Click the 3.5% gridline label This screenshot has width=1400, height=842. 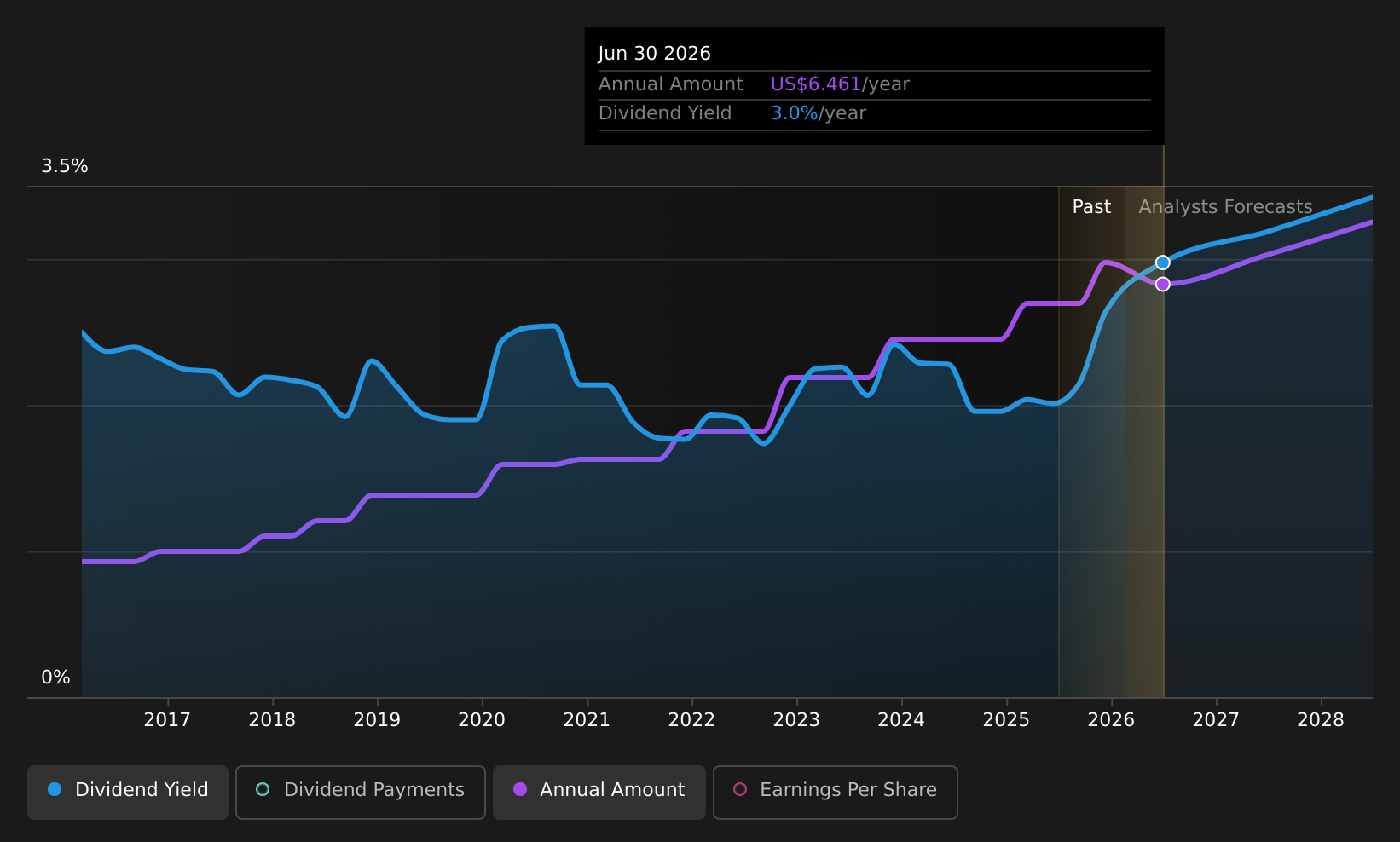click(65, 166)
